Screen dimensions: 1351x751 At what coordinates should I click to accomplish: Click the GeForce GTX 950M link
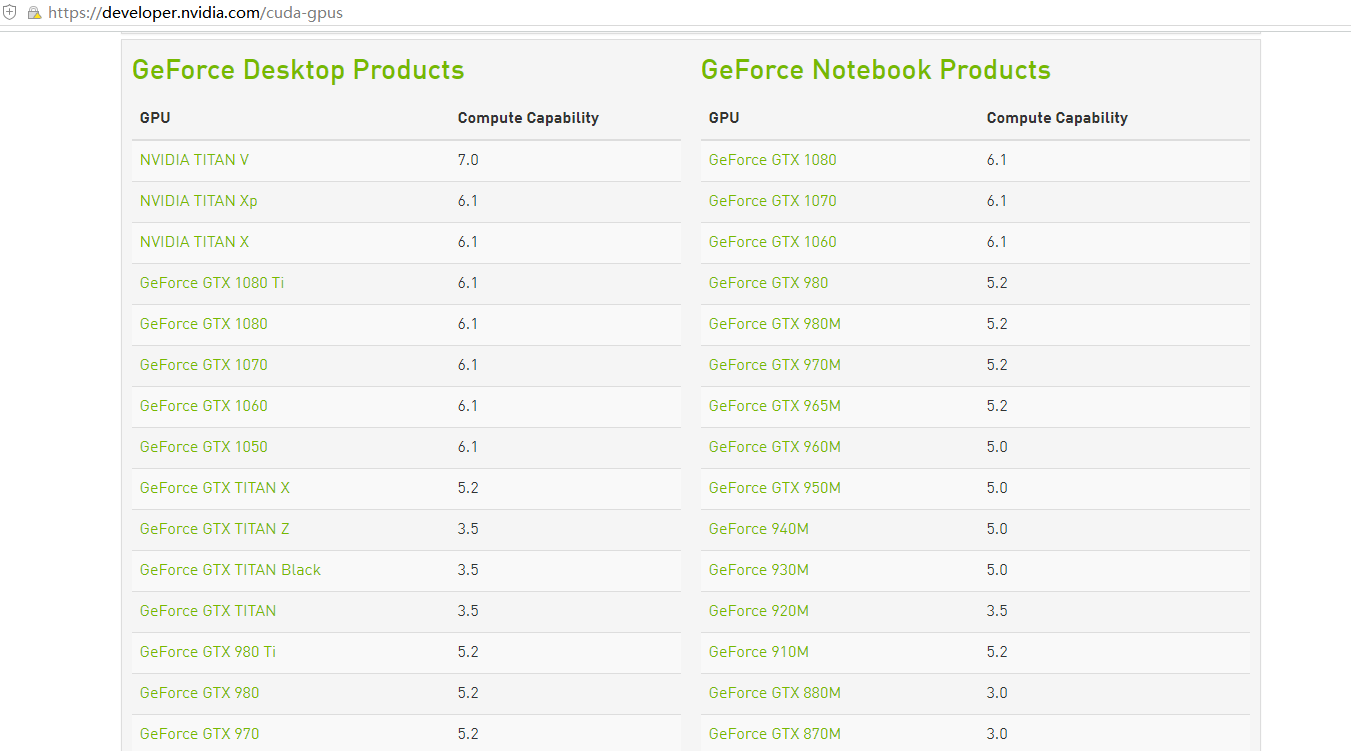(x=775, y=488)
